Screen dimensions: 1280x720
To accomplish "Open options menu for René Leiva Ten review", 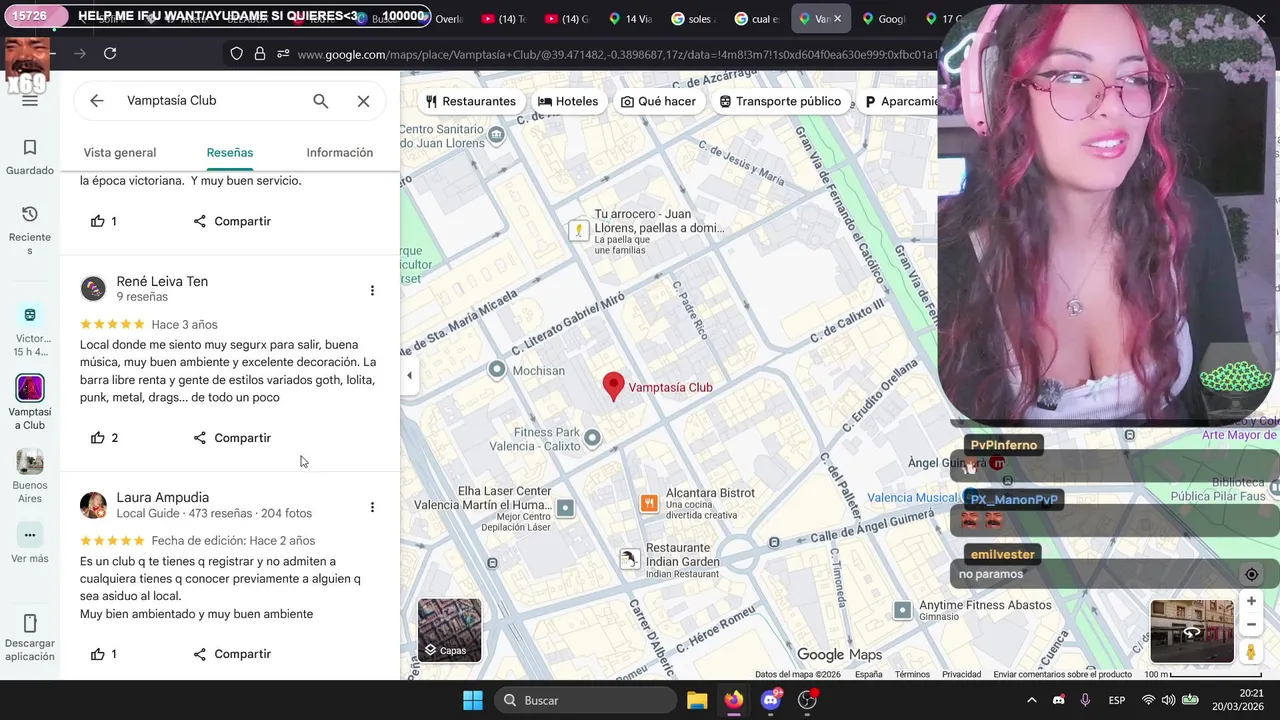I will tap(372, 291).
